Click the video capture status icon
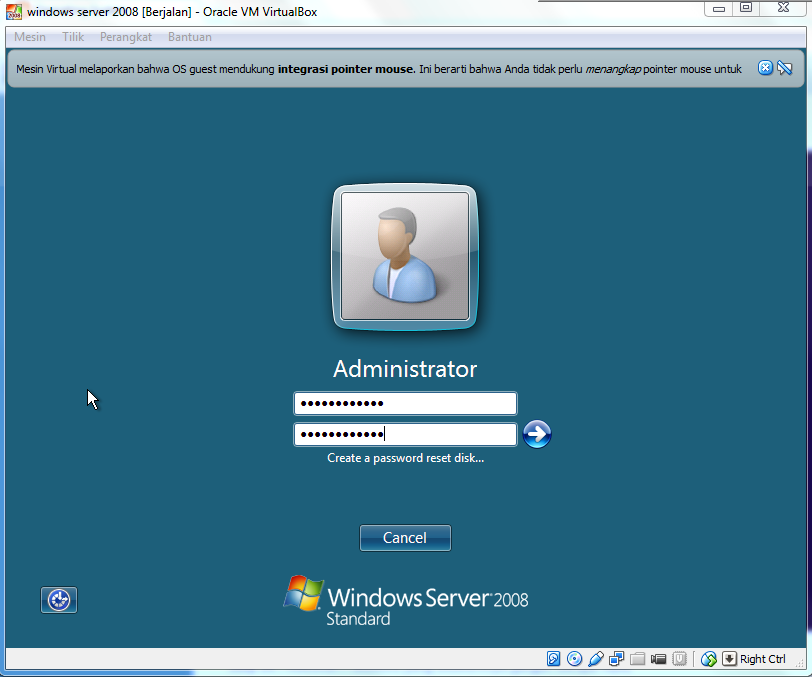 [x=658, y=659]
